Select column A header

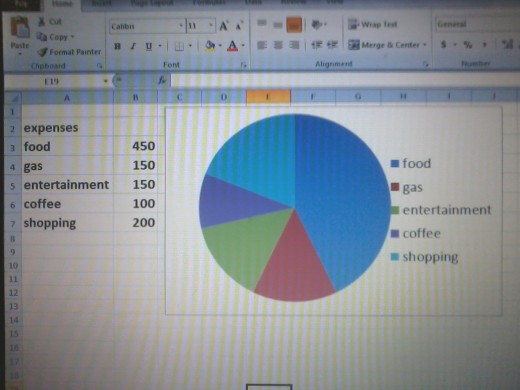(67, 98)
